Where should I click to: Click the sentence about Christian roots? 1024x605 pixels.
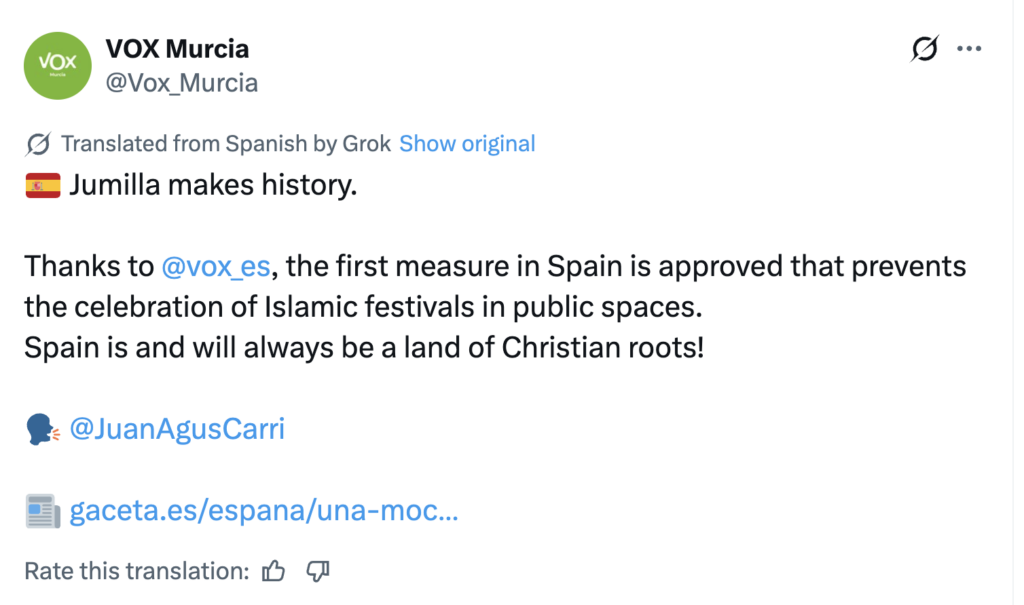click(x=364, y=348)
